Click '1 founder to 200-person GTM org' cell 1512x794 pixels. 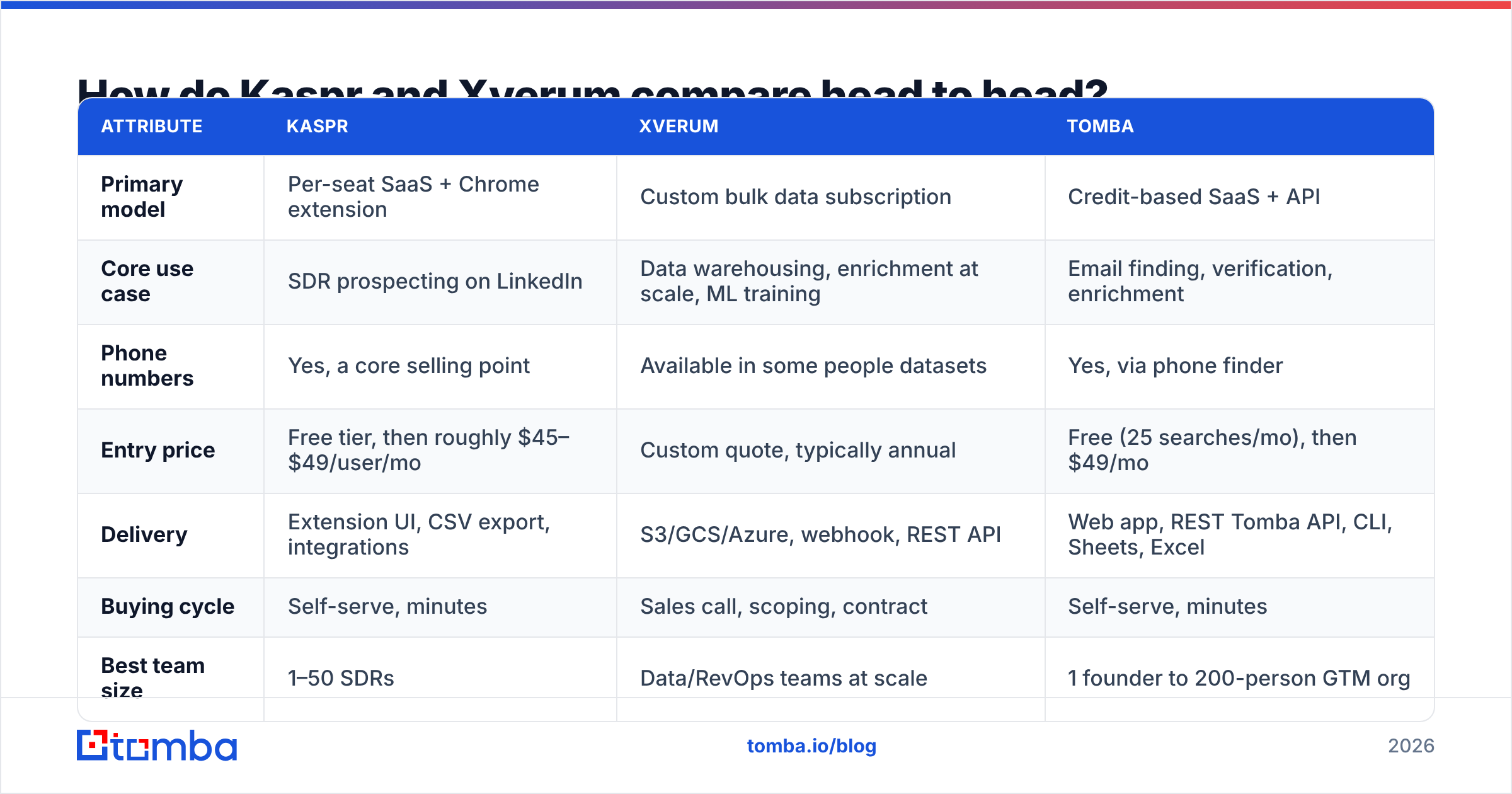click(1239, 678)
